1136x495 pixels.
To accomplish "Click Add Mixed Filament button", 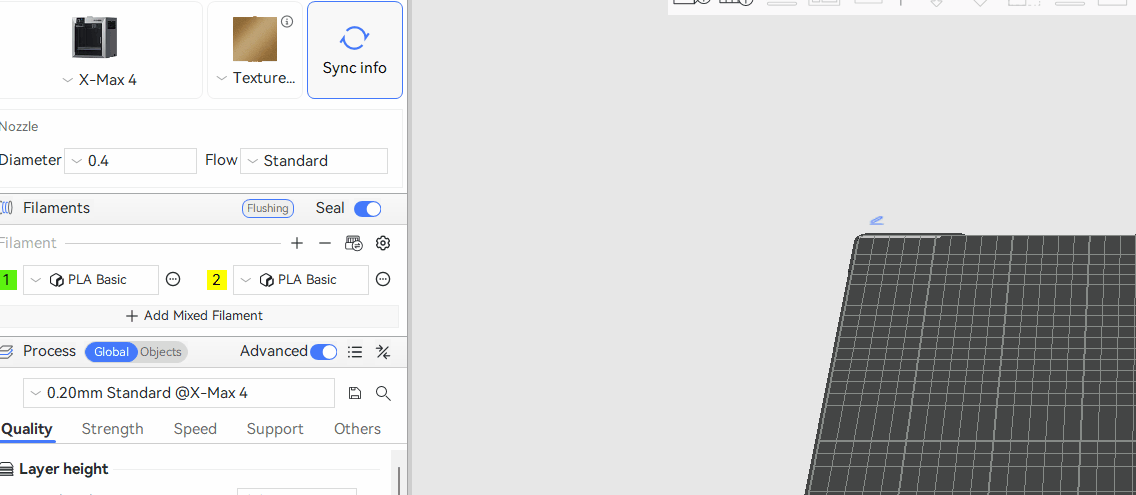I will 194,316.
